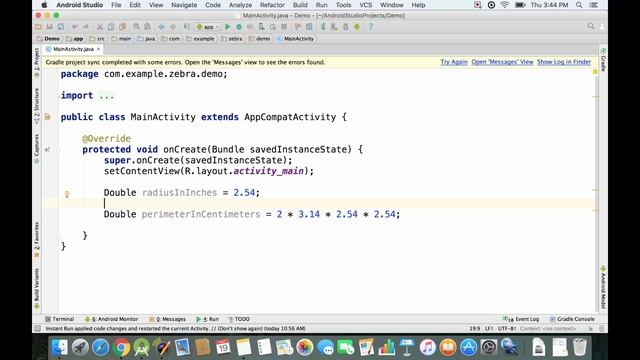Click the class gutter icon beside MainActivity

point(47,117)
